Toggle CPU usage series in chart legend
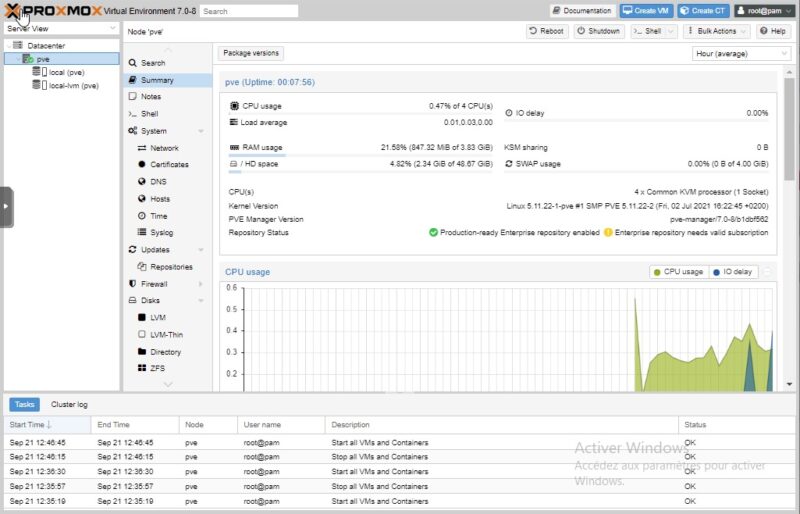Viewport: 800px width, 514px height. [x=678, y=271]
